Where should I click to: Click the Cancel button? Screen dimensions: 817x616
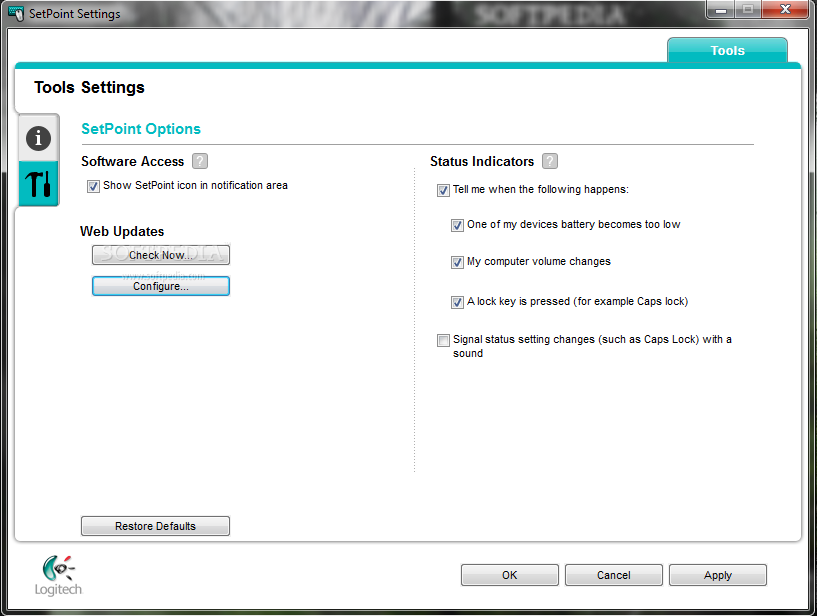614,575
